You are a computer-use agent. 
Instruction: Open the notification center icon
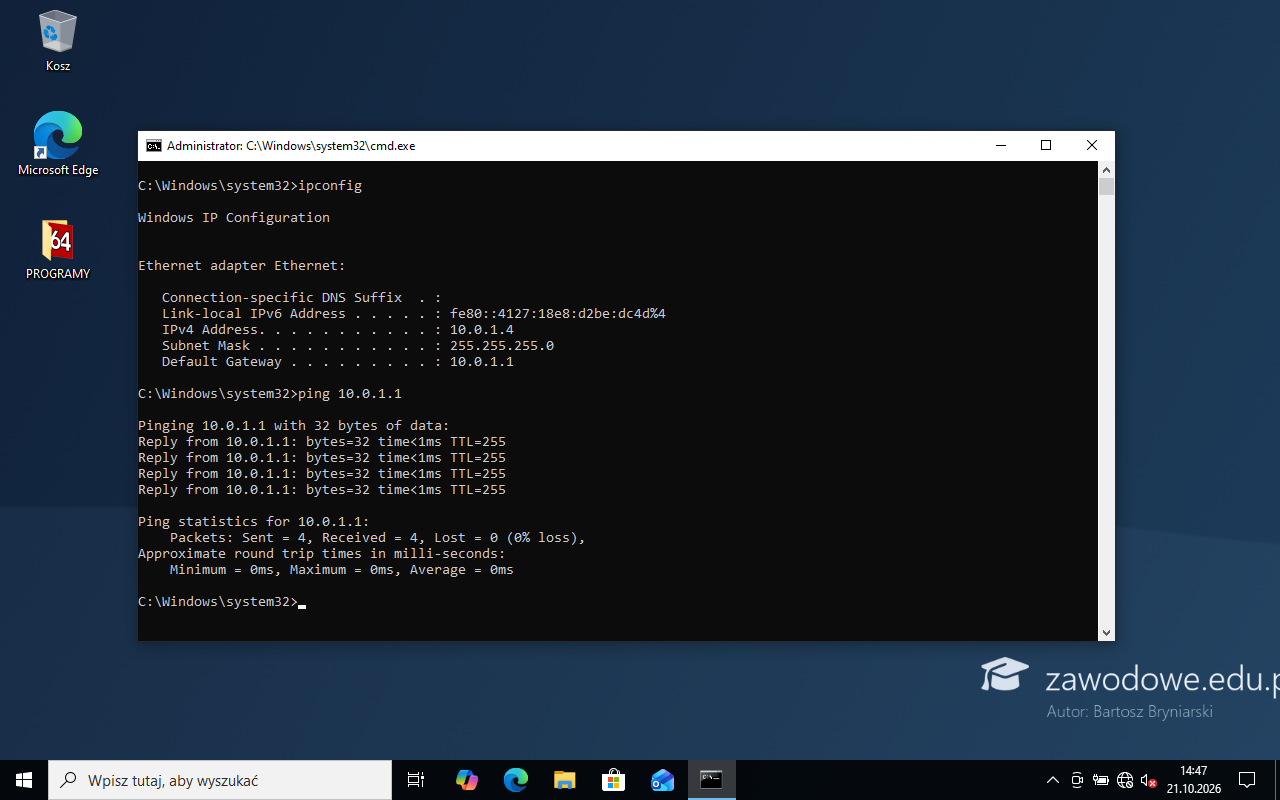tap(1247, 780)
